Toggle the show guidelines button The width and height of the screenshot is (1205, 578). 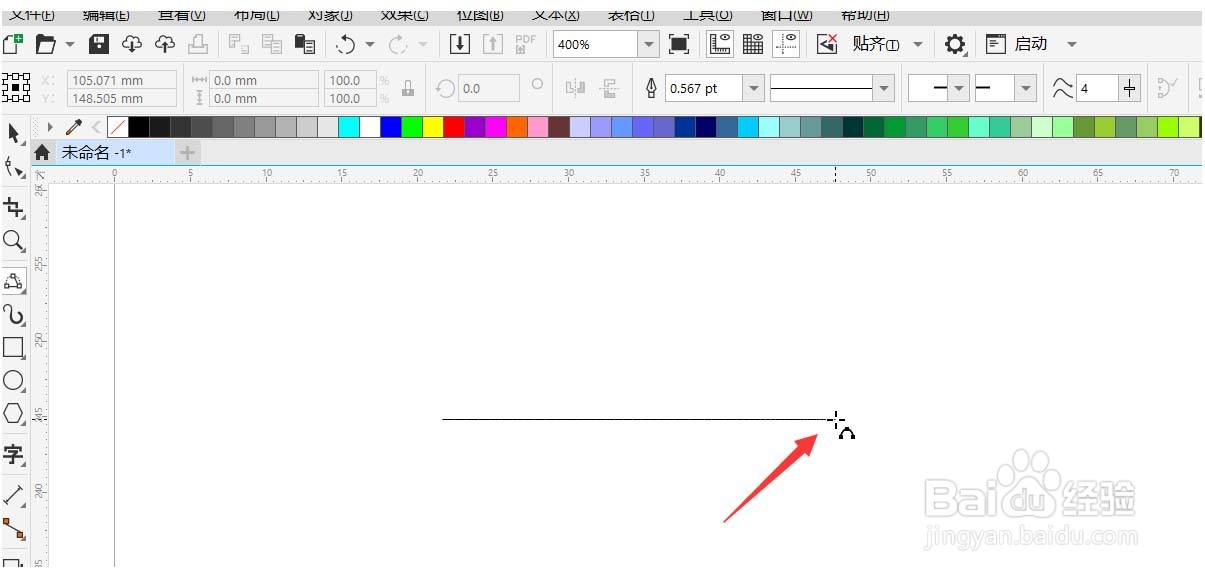coord(788,44)
